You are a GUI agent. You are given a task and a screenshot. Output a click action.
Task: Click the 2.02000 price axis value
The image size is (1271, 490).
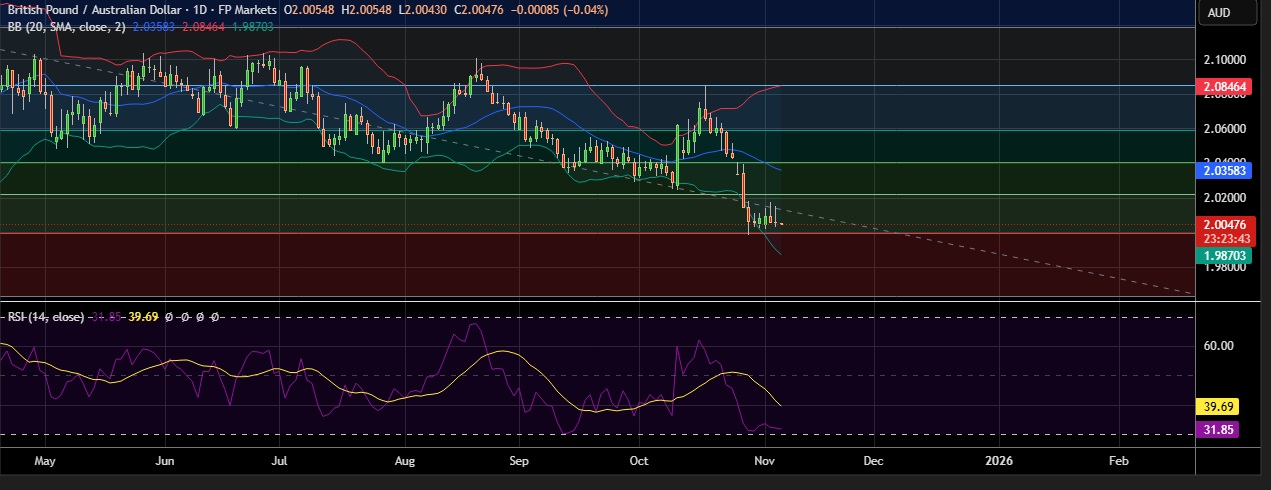click(1226, 198)
